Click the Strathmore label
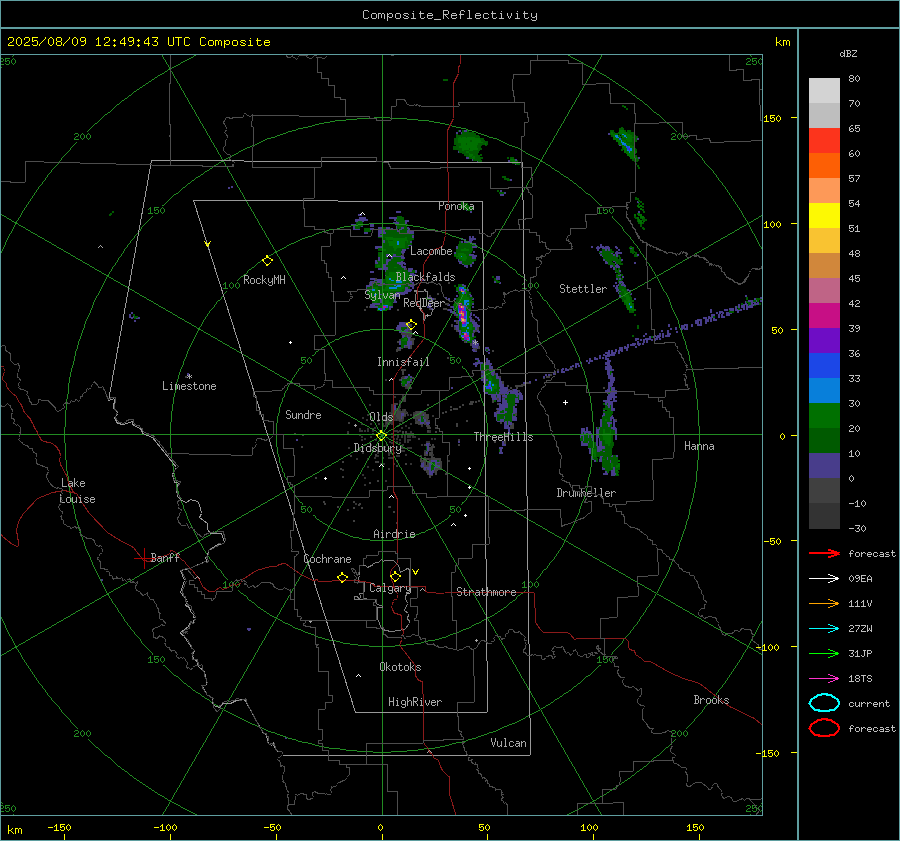This screenshot has width=900, height=841. tap(486, 592)
